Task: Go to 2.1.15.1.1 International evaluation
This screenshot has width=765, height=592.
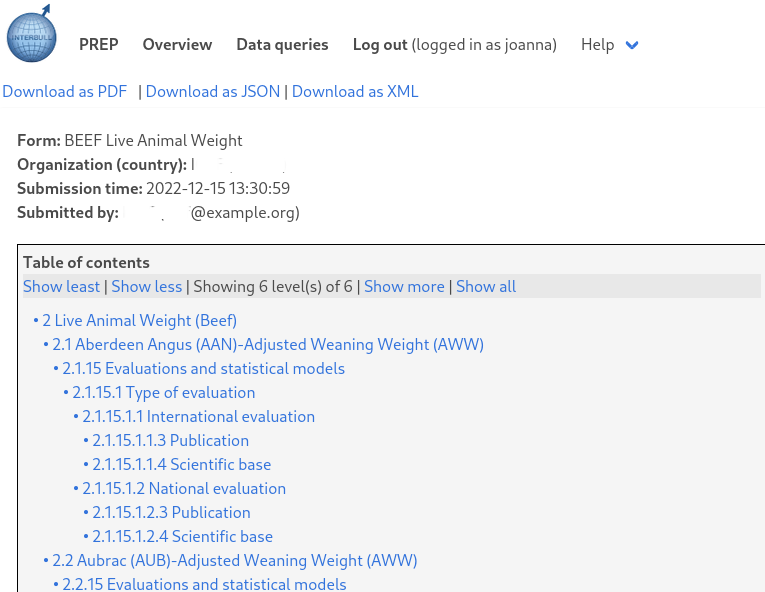Action: click(198, 416)
